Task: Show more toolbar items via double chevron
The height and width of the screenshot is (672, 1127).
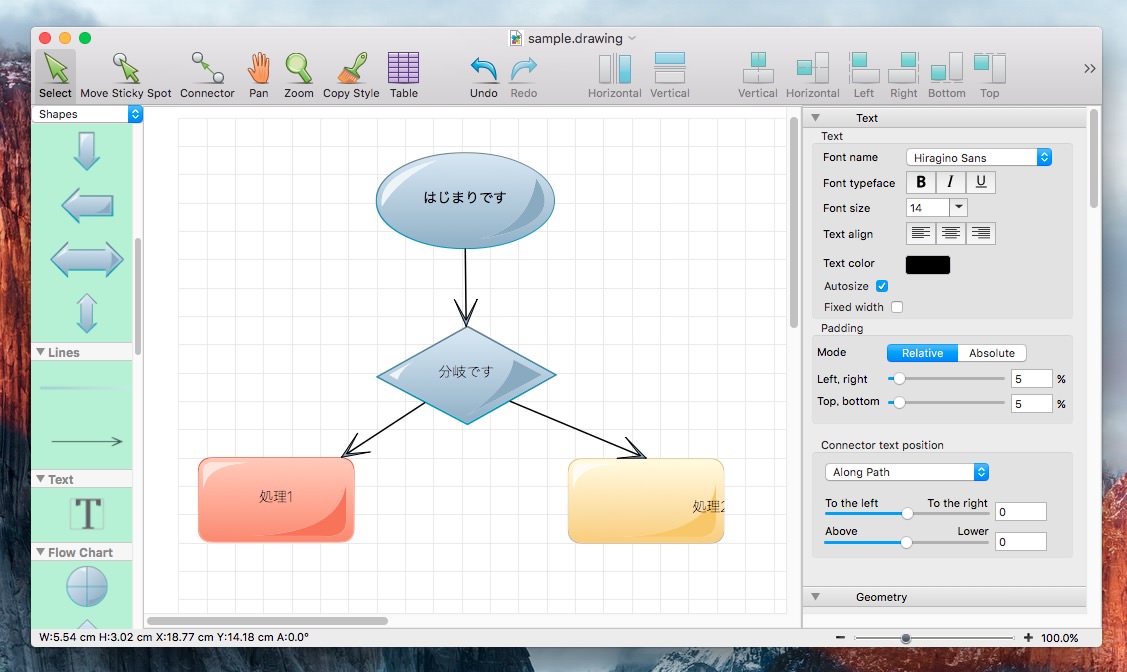Action: tap(1089, 68)
